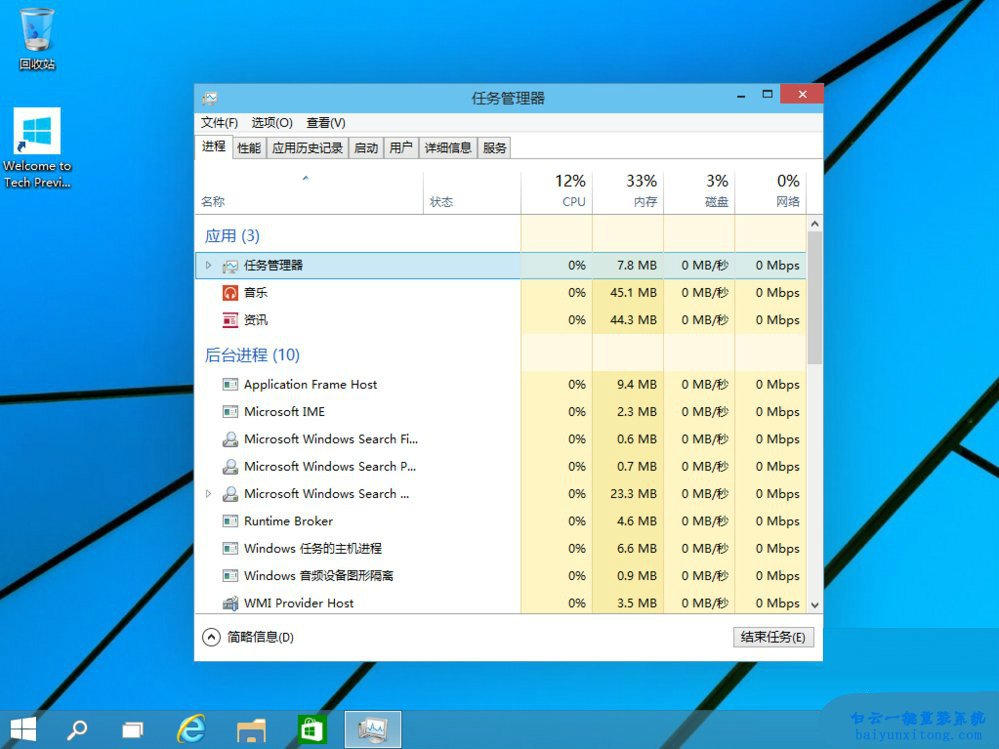Open File Explorer from the taskbar

coord(250,729)
